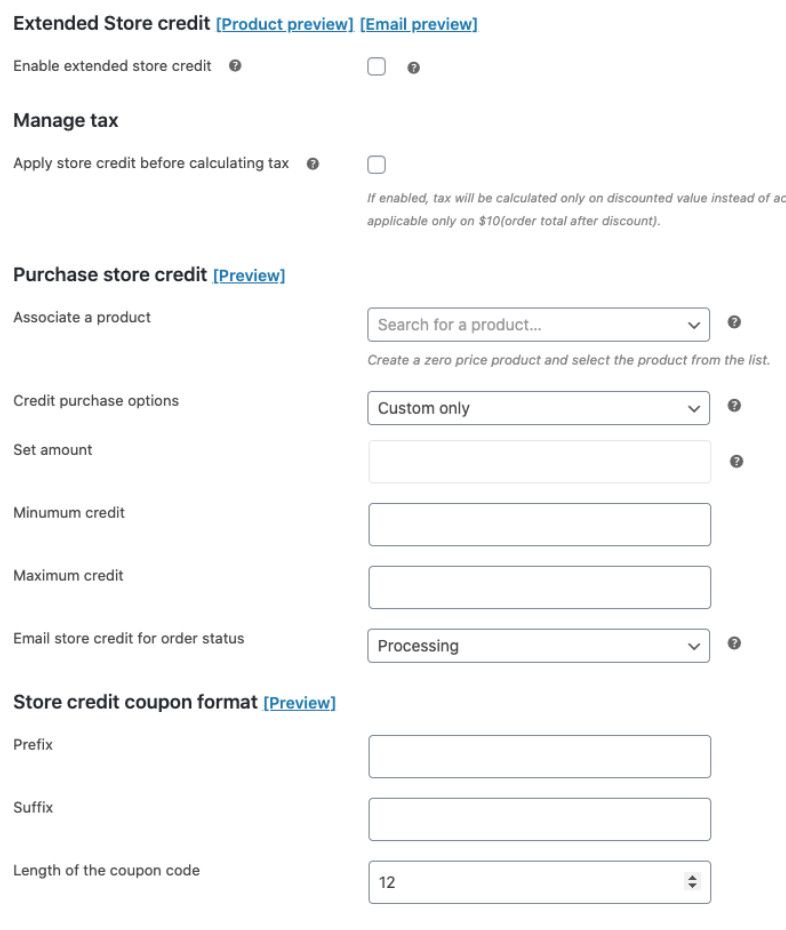Focus the Minumum credit input field
Viewport: 786px width, 930px height.
point(539,525)
